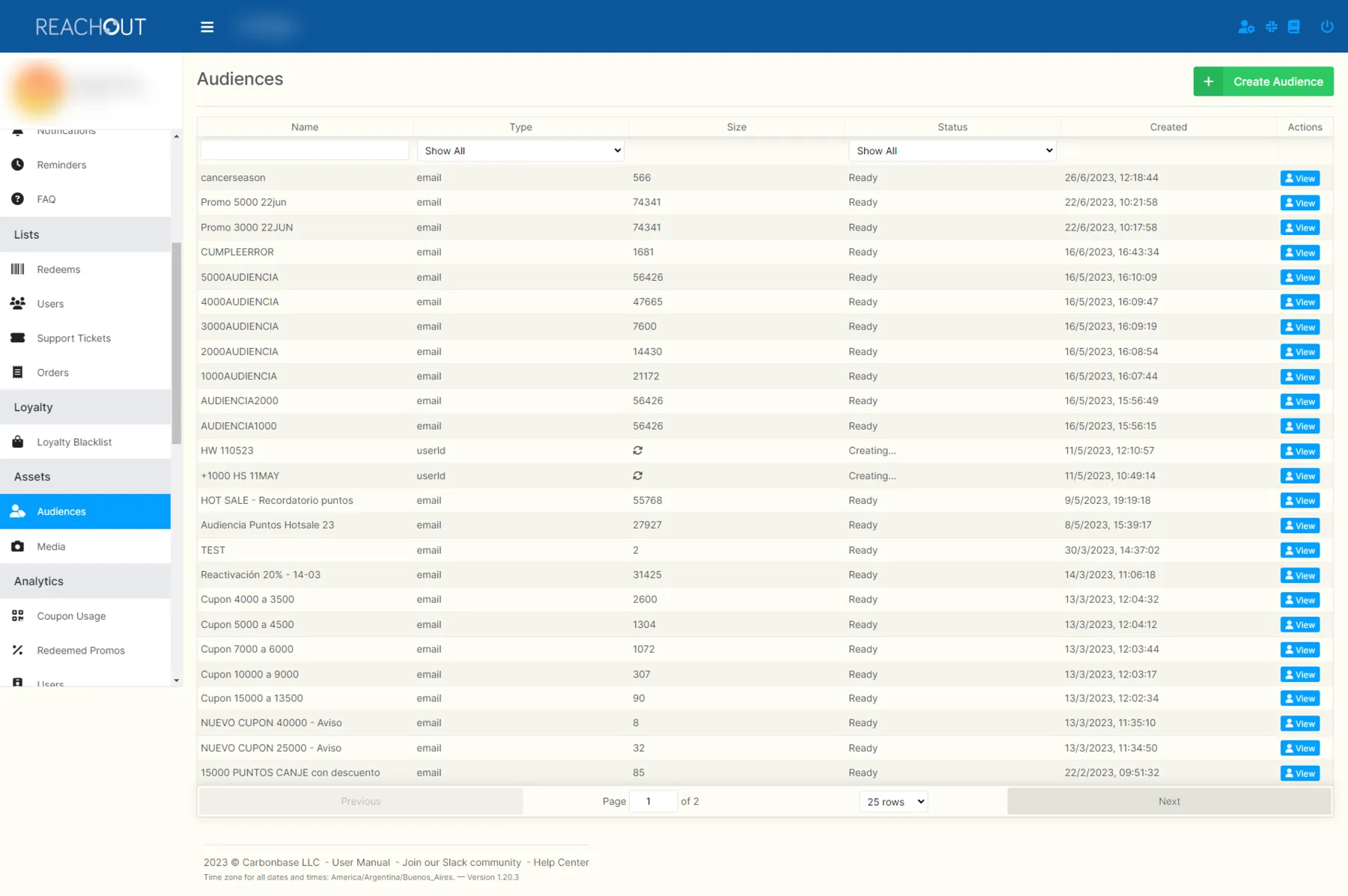The width and height of the screenshot is (1348, 896).
Task: Click the sidebar scrollbar thumb
Action: 177,343
